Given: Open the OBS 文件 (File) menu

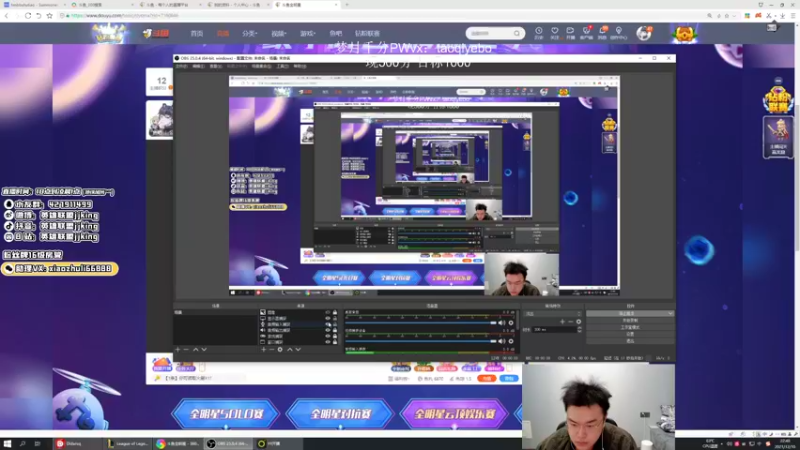Looking at the screenshot, I should (x=181, y=66).
